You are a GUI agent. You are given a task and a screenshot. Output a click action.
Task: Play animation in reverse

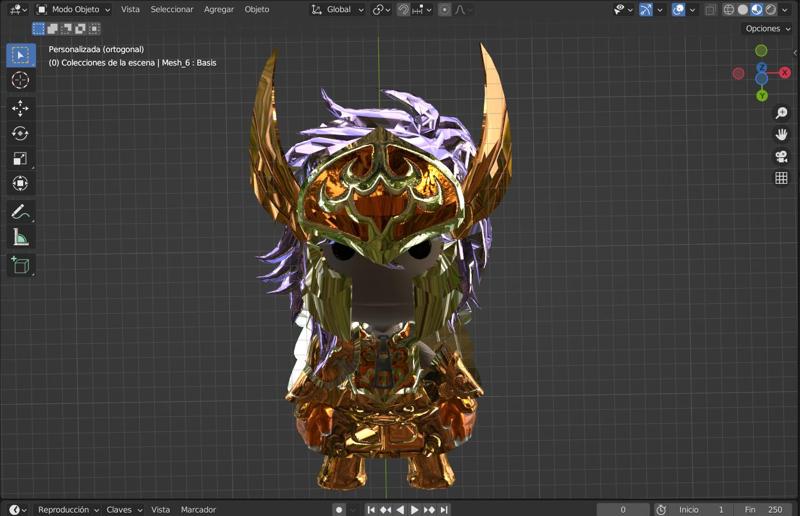click(x=401, y=509)
